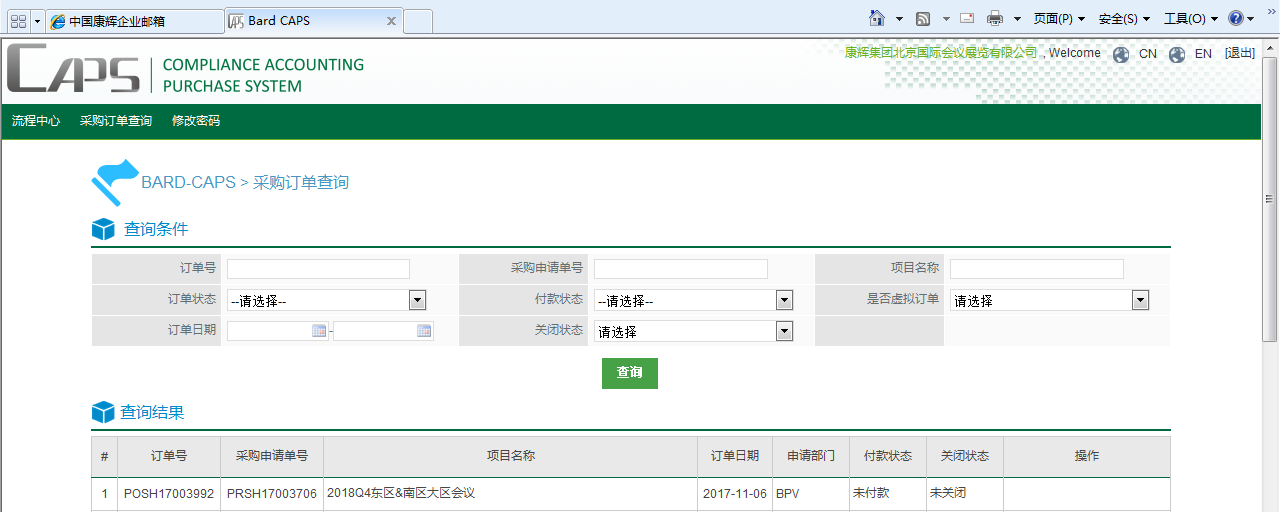Expand the 付款状态 dropdown
This screenshot has width=1280, height=512.
tap(784, 300)
